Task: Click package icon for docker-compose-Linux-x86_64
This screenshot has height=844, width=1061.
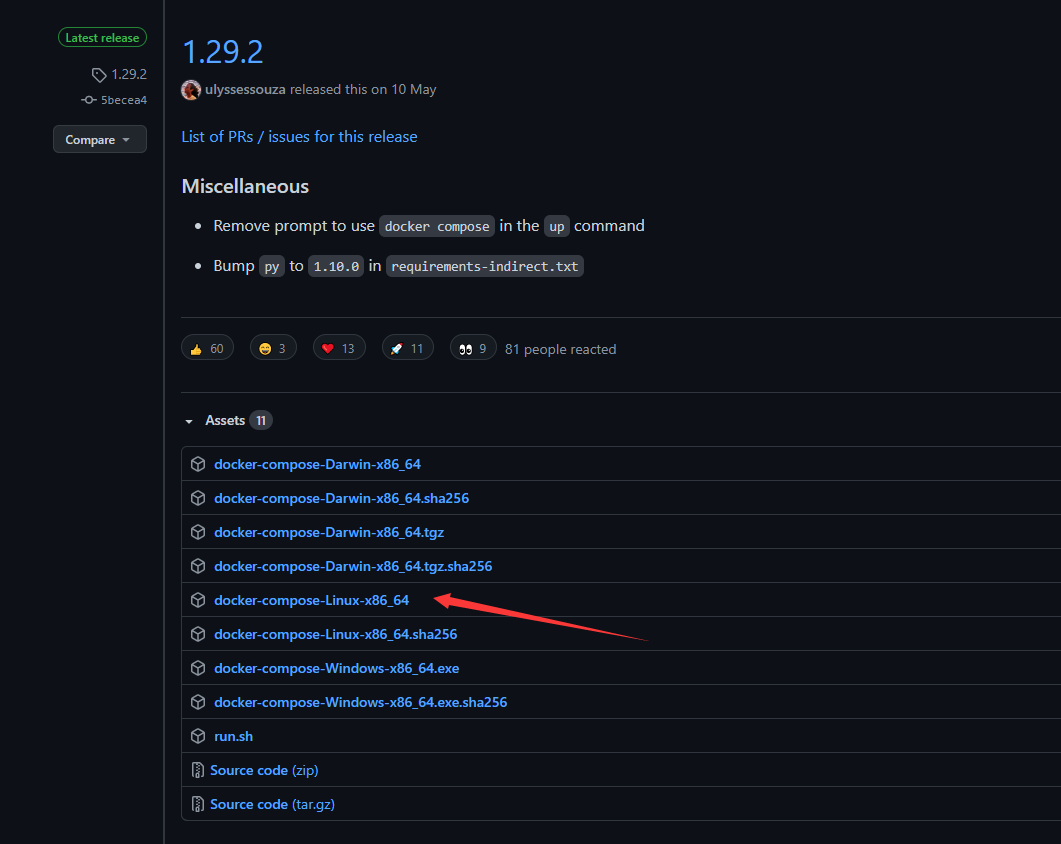Action: pyautogui.click(x=198, y=600)
